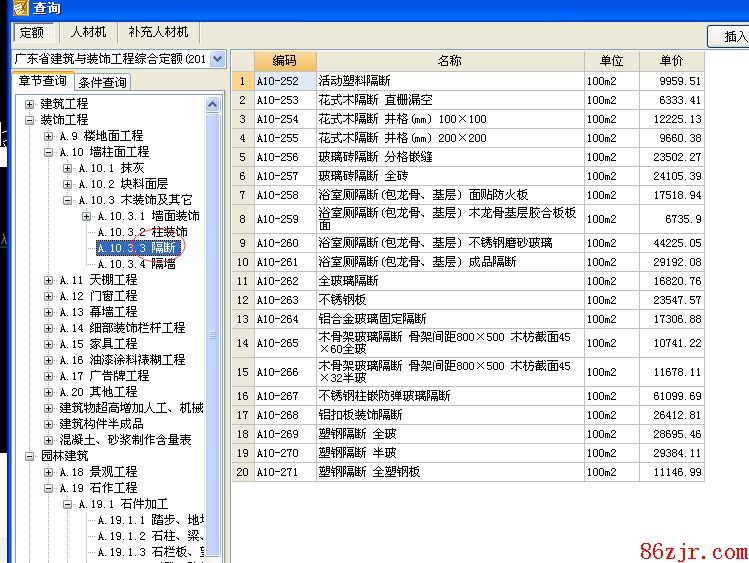749x563 pixels.
Task: Select row A10-262 全玻璃隔断
Action: [450, 281]
